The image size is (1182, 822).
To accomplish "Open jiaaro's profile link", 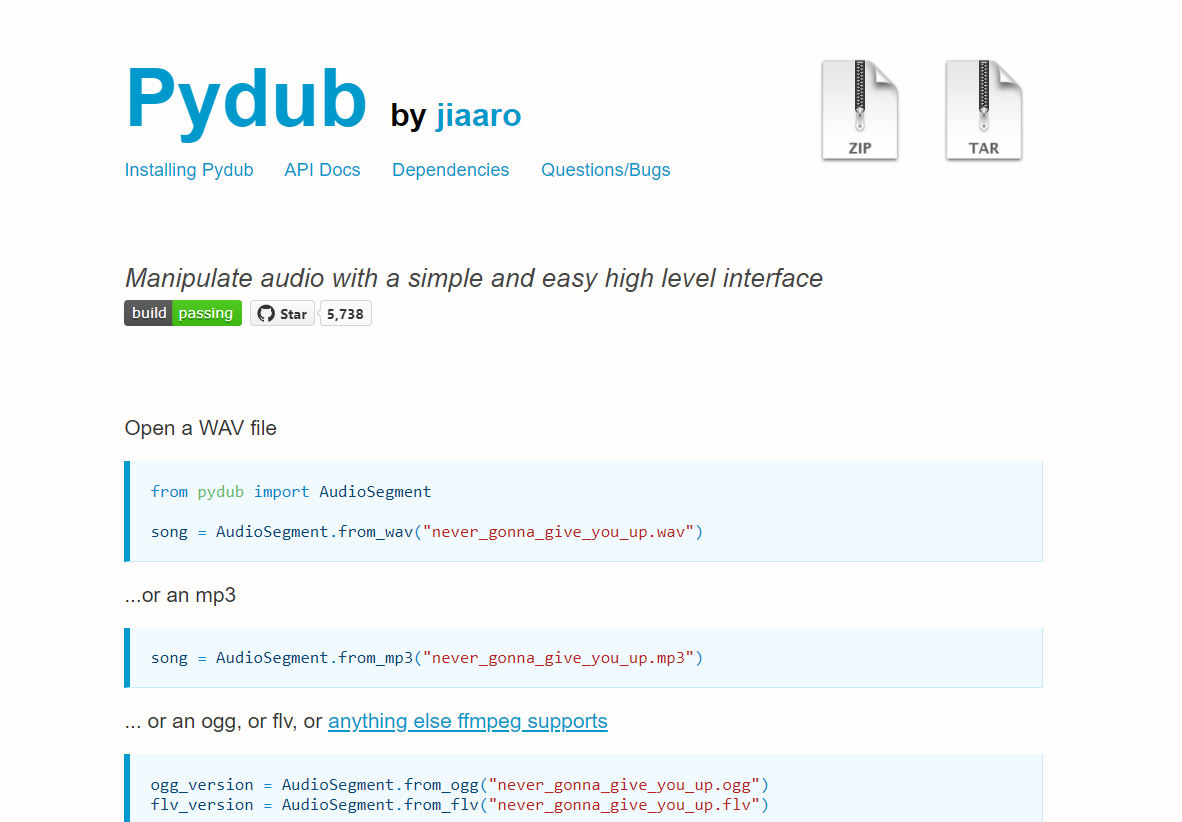I will click(x=478, y=115).
